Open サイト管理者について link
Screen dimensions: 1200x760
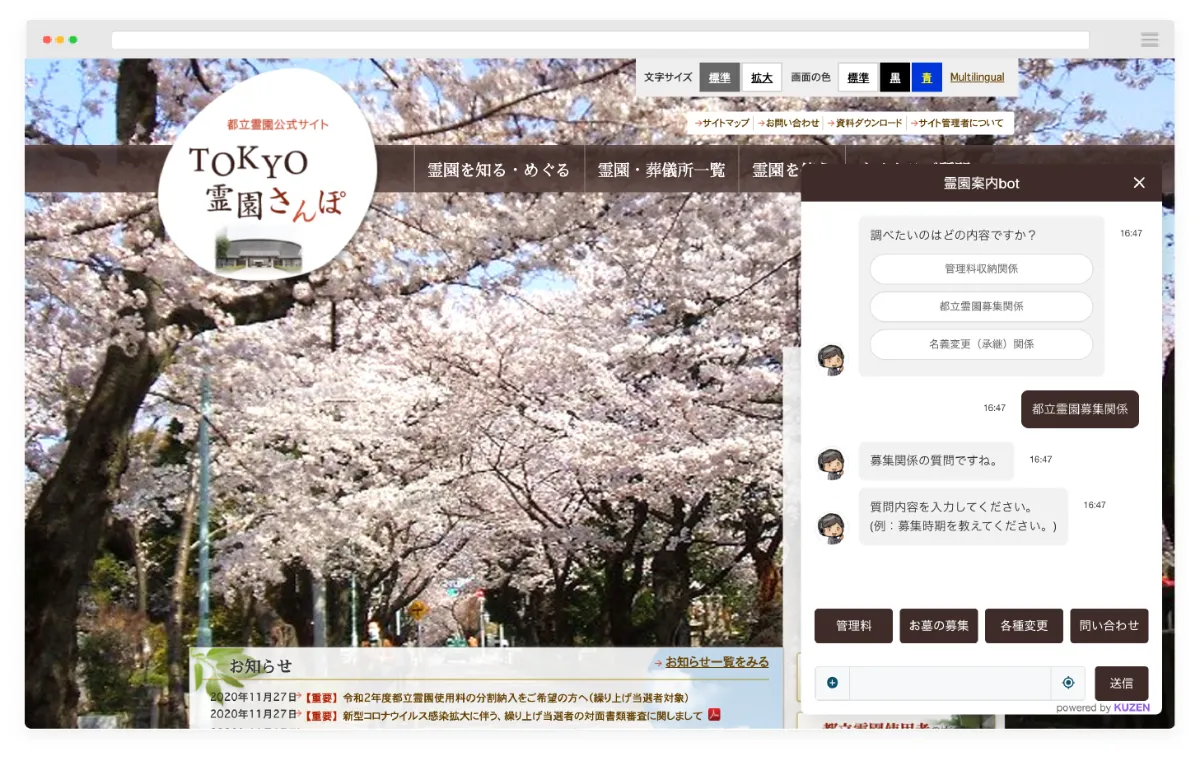coord(957,123)
